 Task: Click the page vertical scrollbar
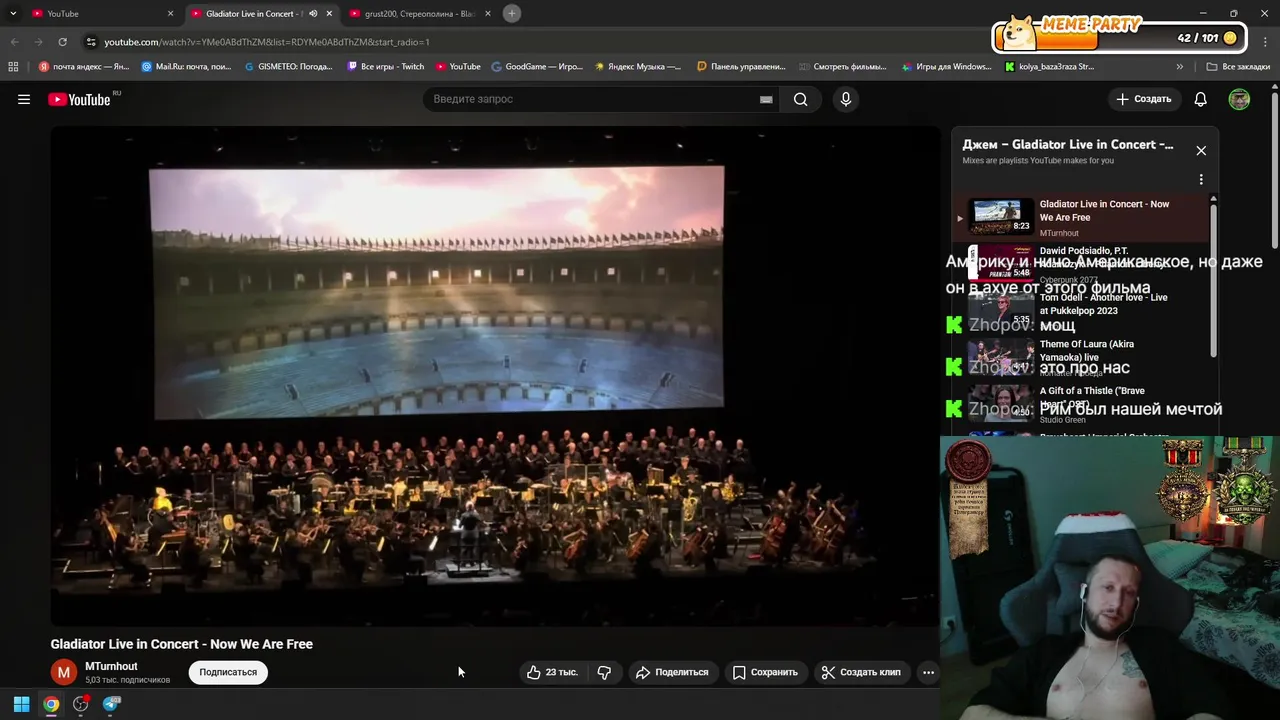[1275, 170]
